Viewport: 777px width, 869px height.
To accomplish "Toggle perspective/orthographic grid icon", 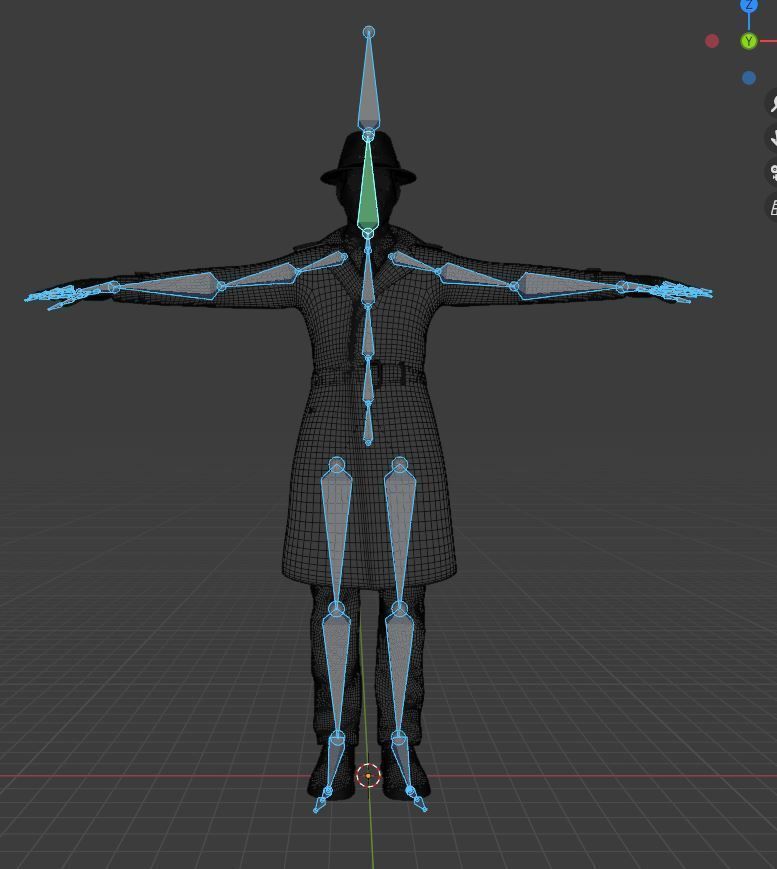I will coord(772,207).
